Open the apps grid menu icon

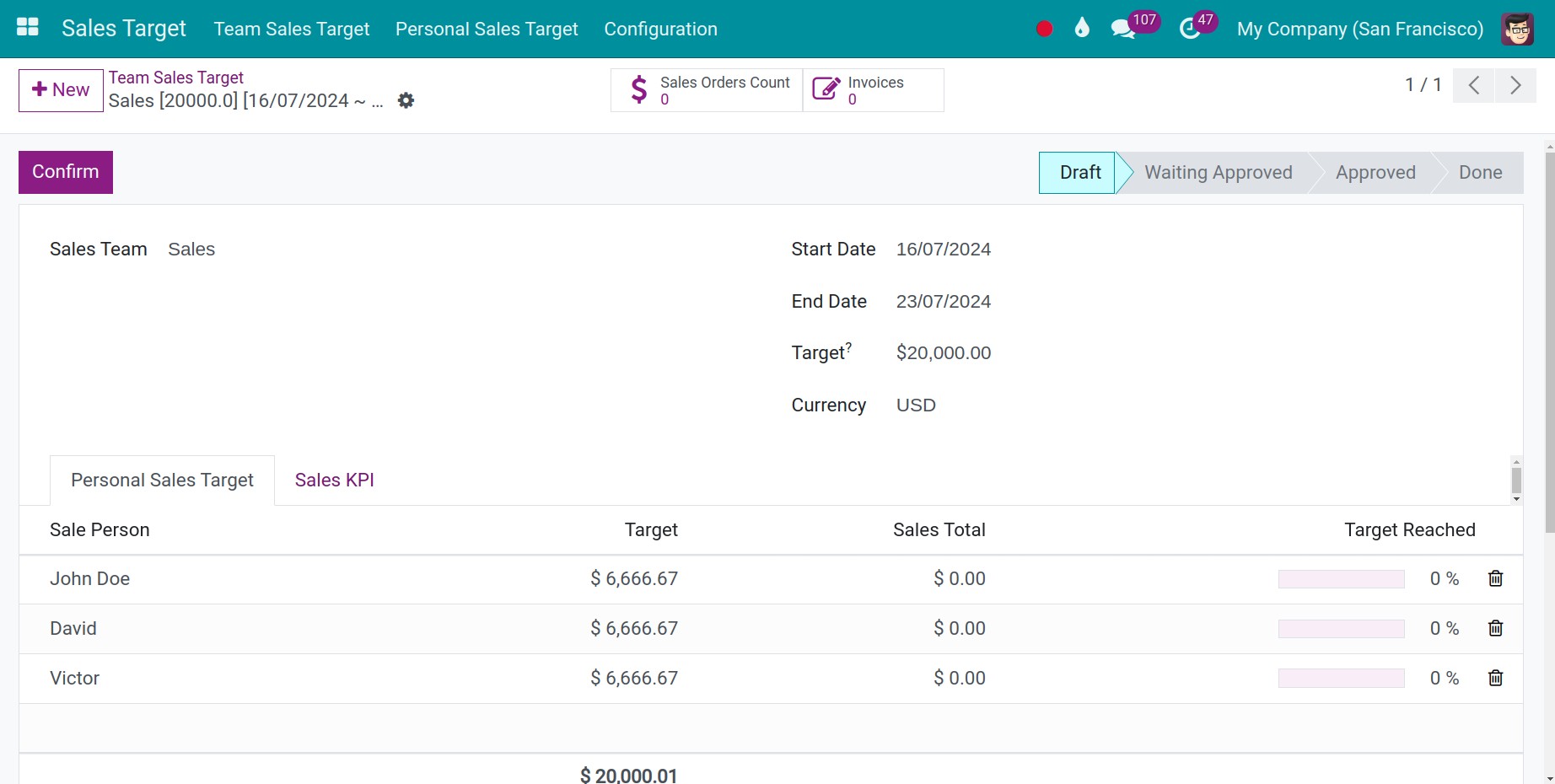(x=28, y=28)
